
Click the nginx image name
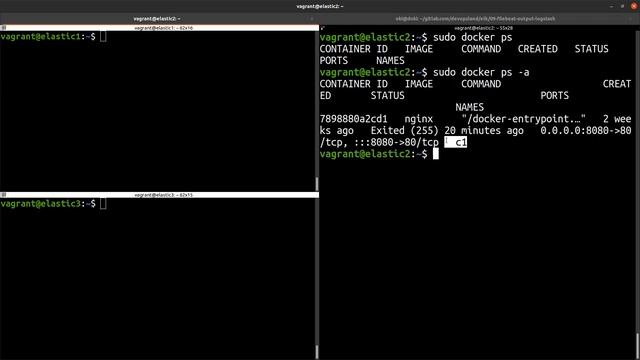click(x=419, y=119)
